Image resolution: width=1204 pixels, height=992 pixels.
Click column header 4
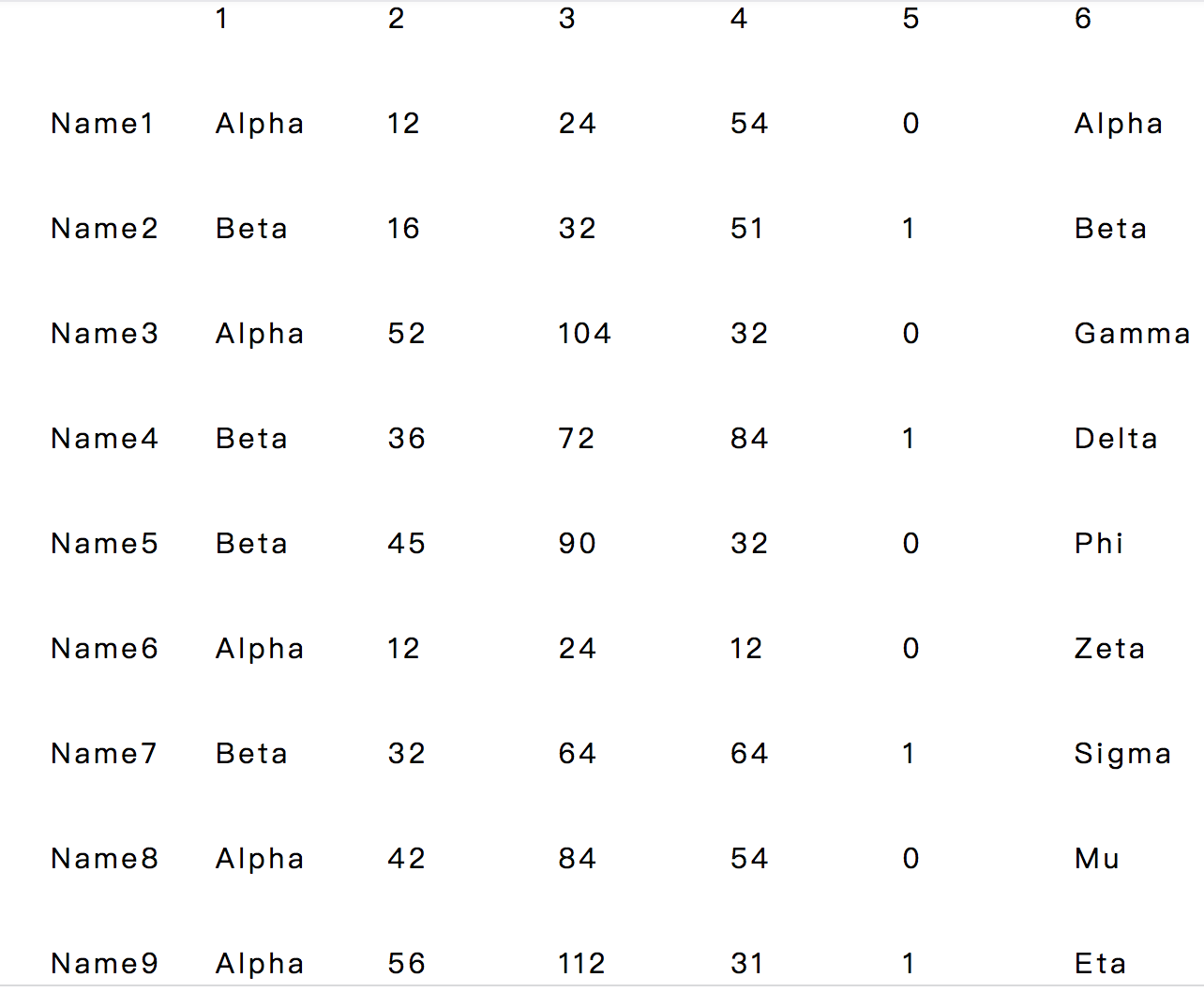[739, 19]
